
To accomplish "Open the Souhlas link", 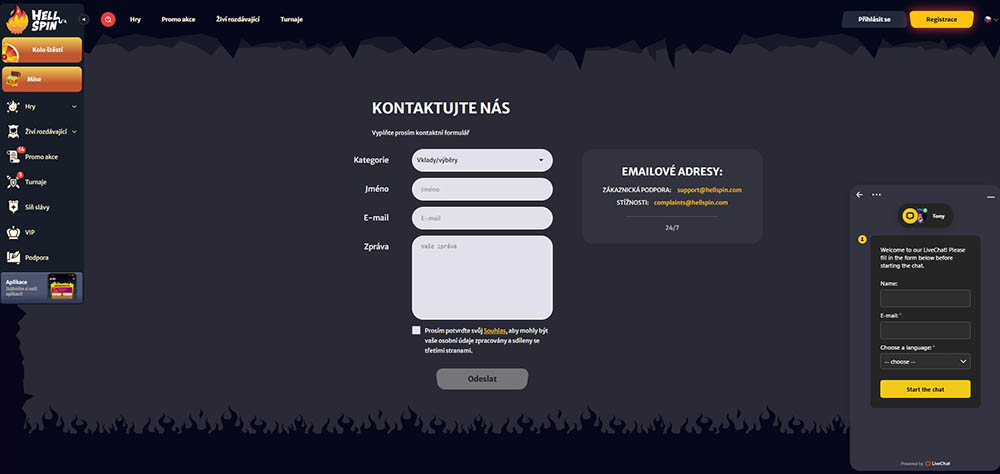I will point(495,331).
